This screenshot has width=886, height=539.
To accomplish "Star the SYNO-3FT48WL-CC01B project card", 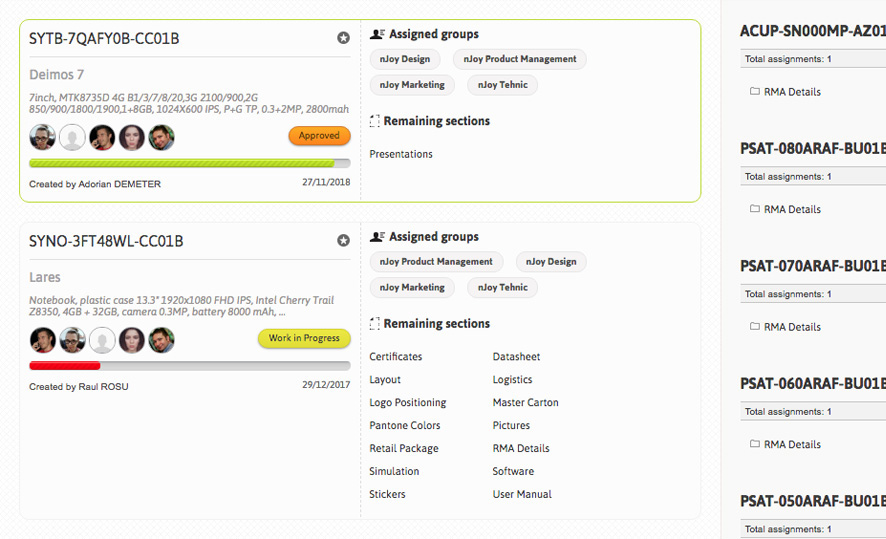I will (343, 241).
